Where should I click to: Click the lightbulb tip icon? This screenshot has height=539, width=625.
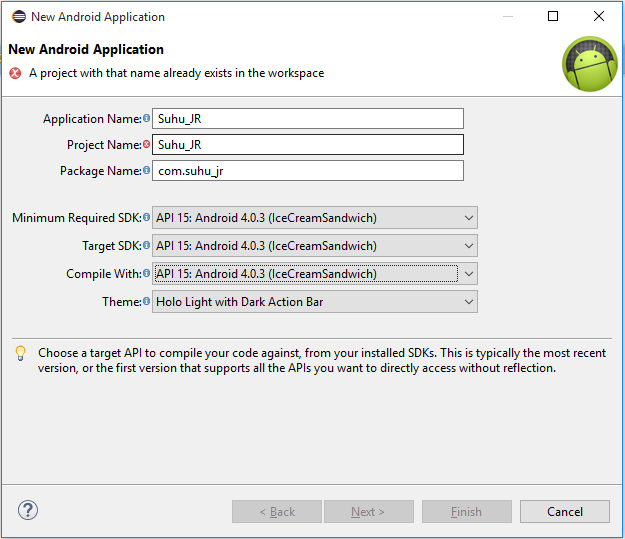point(20,353)
